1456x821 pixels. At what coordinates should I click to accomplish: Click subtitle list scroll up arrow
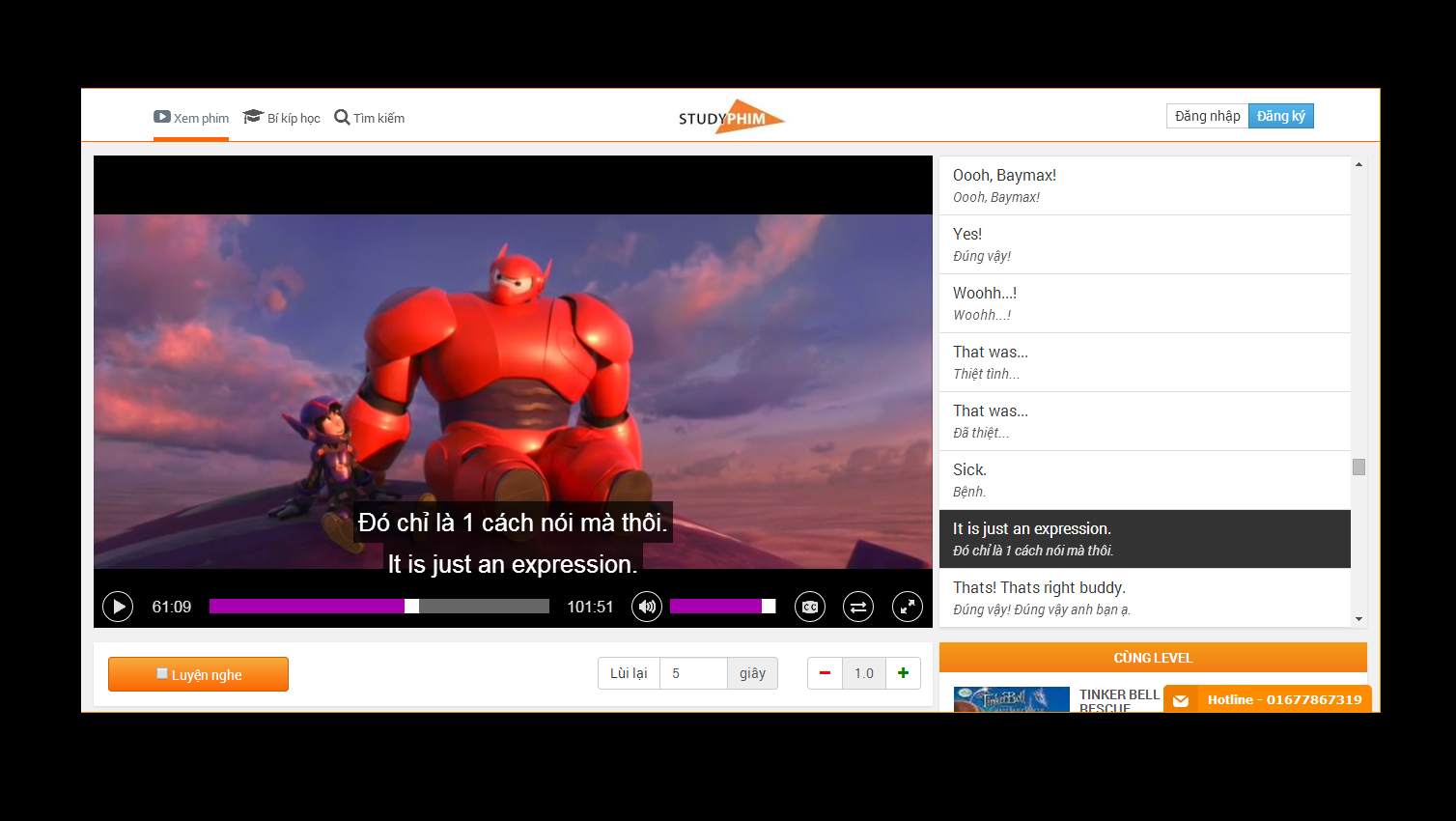[x=1358, y=164]
